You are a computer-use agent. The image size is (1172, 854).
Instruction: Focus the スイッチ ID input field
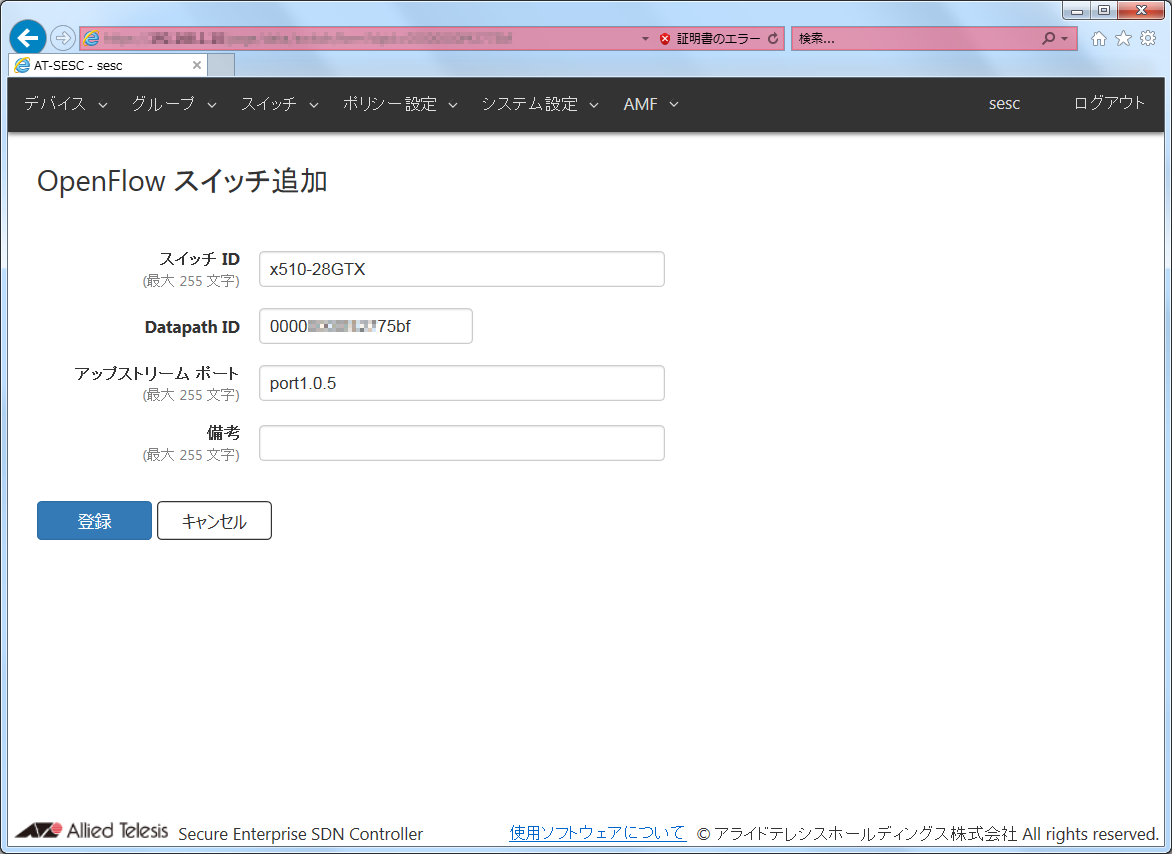[x=462, y=269]
